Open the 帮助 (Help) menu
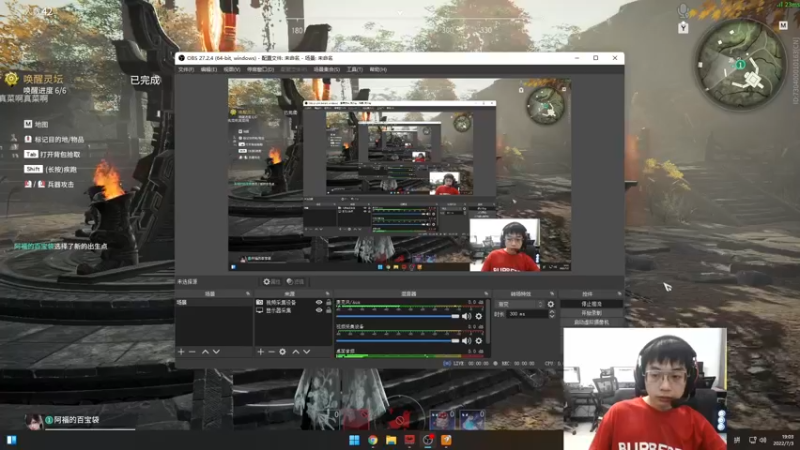The width and height of the screenshot is (800, 450). (x=378, y=69)
